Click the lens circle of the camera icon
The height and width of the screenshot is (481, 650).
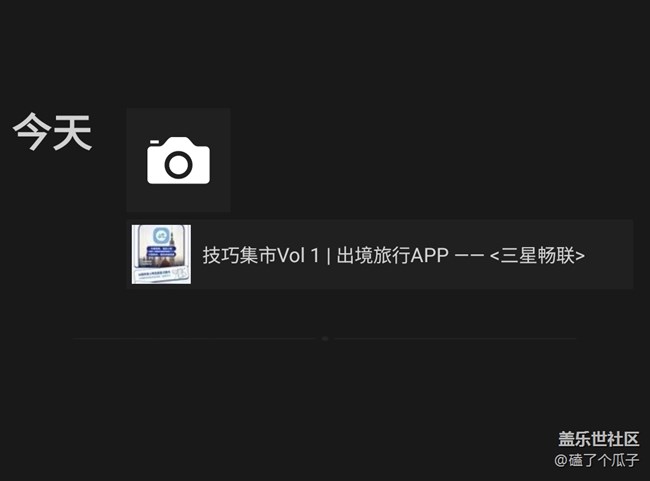pyautogui.click(x=178, y=165)
